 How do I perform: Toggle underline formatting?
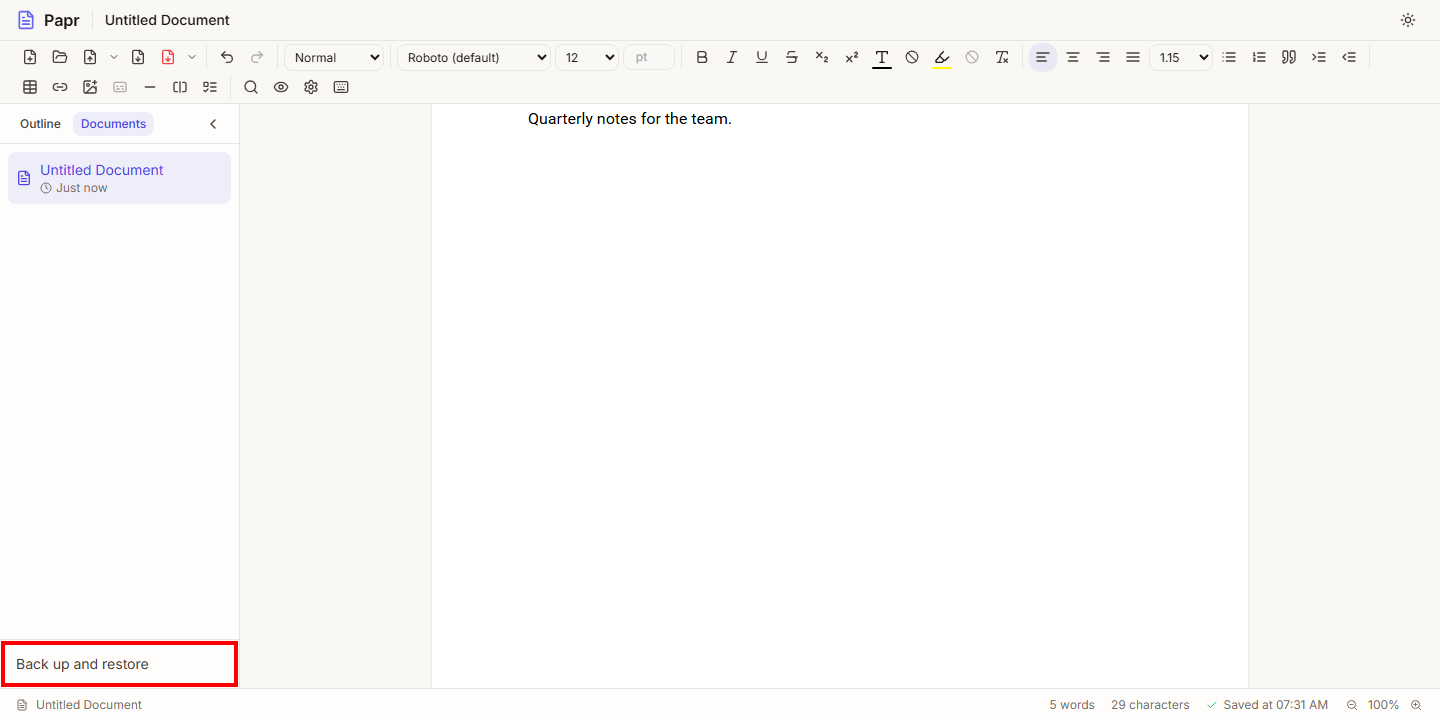pos(762,57)
